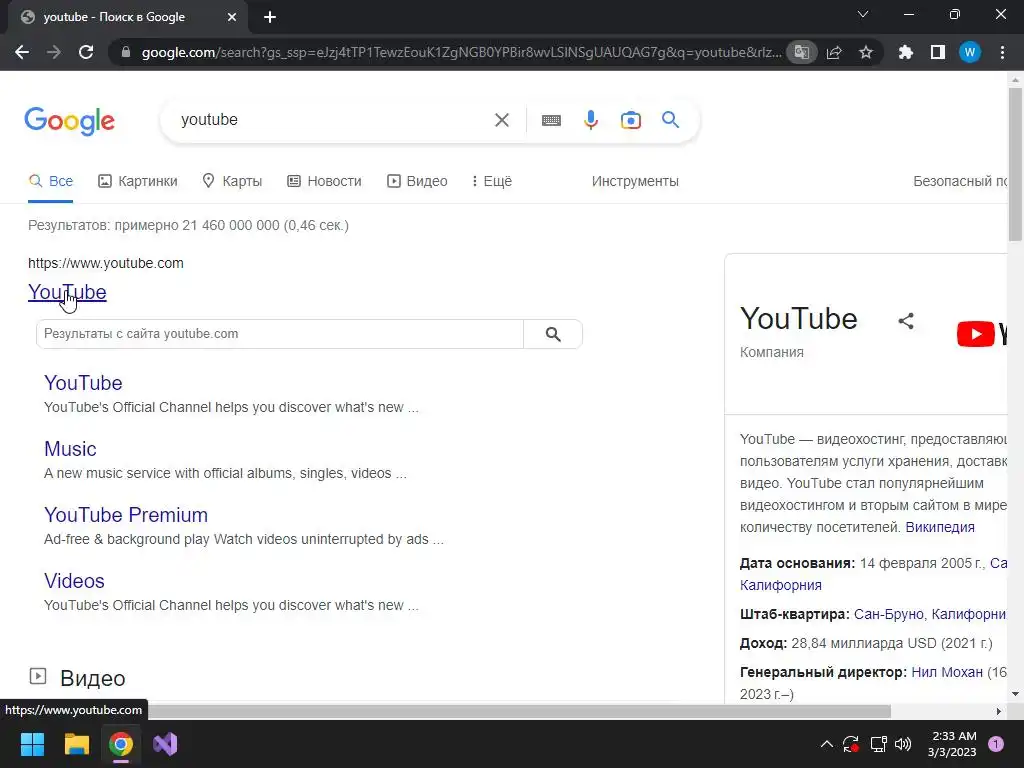Image resolution: width=1024 pixels, height=768 pixels.
Task: Start voice search with the microphone
Action: (x=591, y=120)
